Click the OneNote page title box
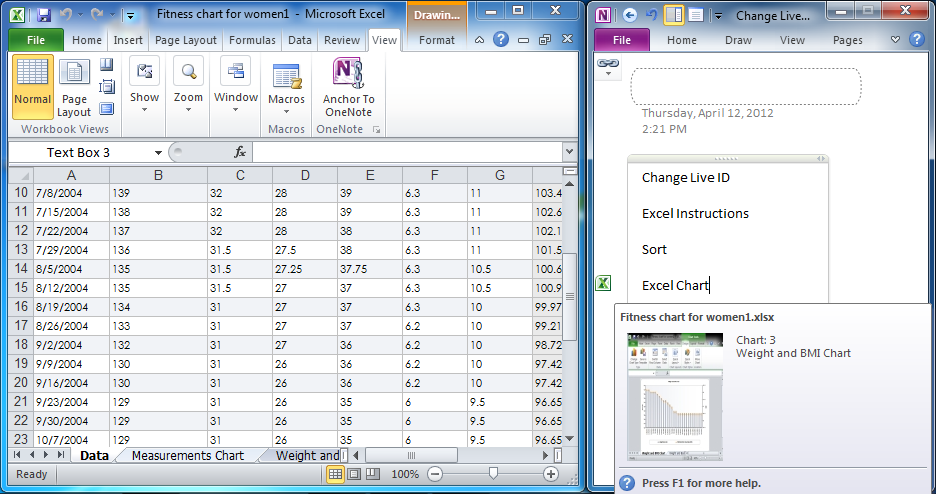The width and height of the screenshot is (936, 494). coord(746,87)
